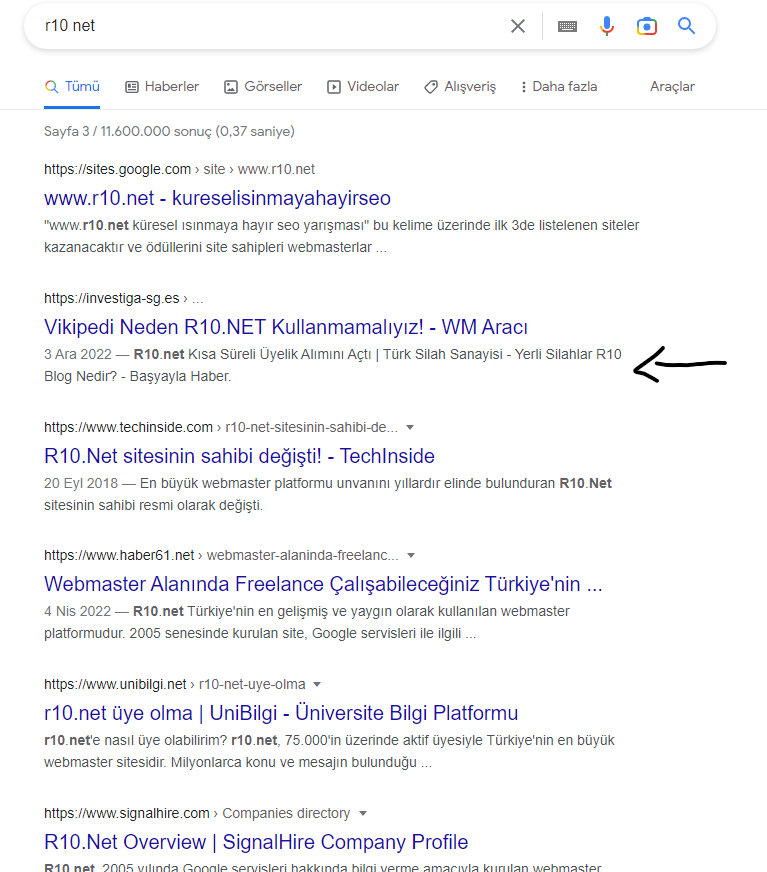Click the unibilgi.net URL breadcrumb
This screenshot has width=767, height=872.
click(x=175, y=684)
